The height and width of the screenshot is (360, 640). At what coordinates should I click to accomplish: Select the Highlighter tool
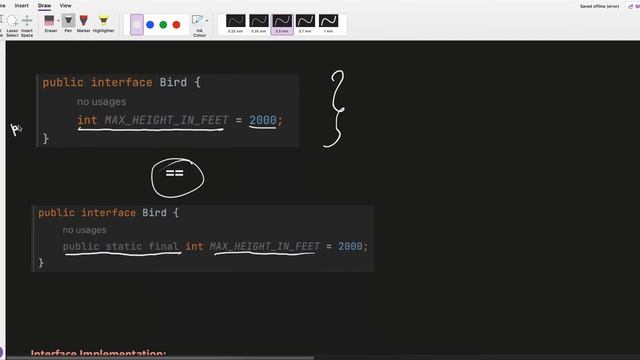[104, 24]
